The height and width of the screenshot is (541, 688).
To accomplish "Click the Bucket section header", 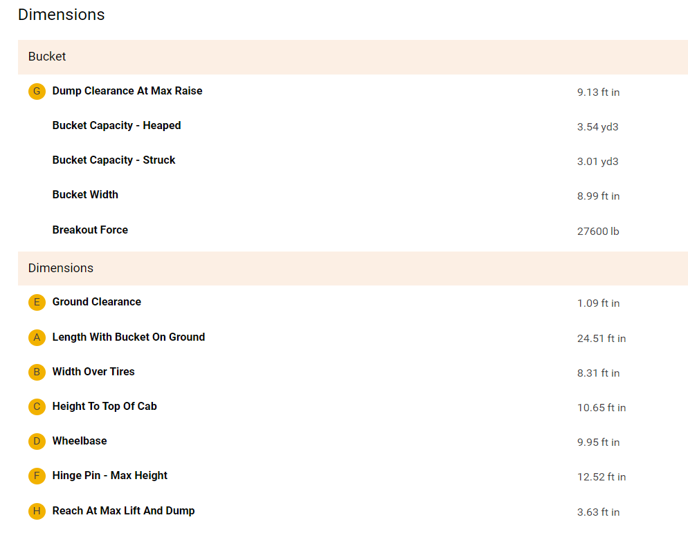I will 47,57.
